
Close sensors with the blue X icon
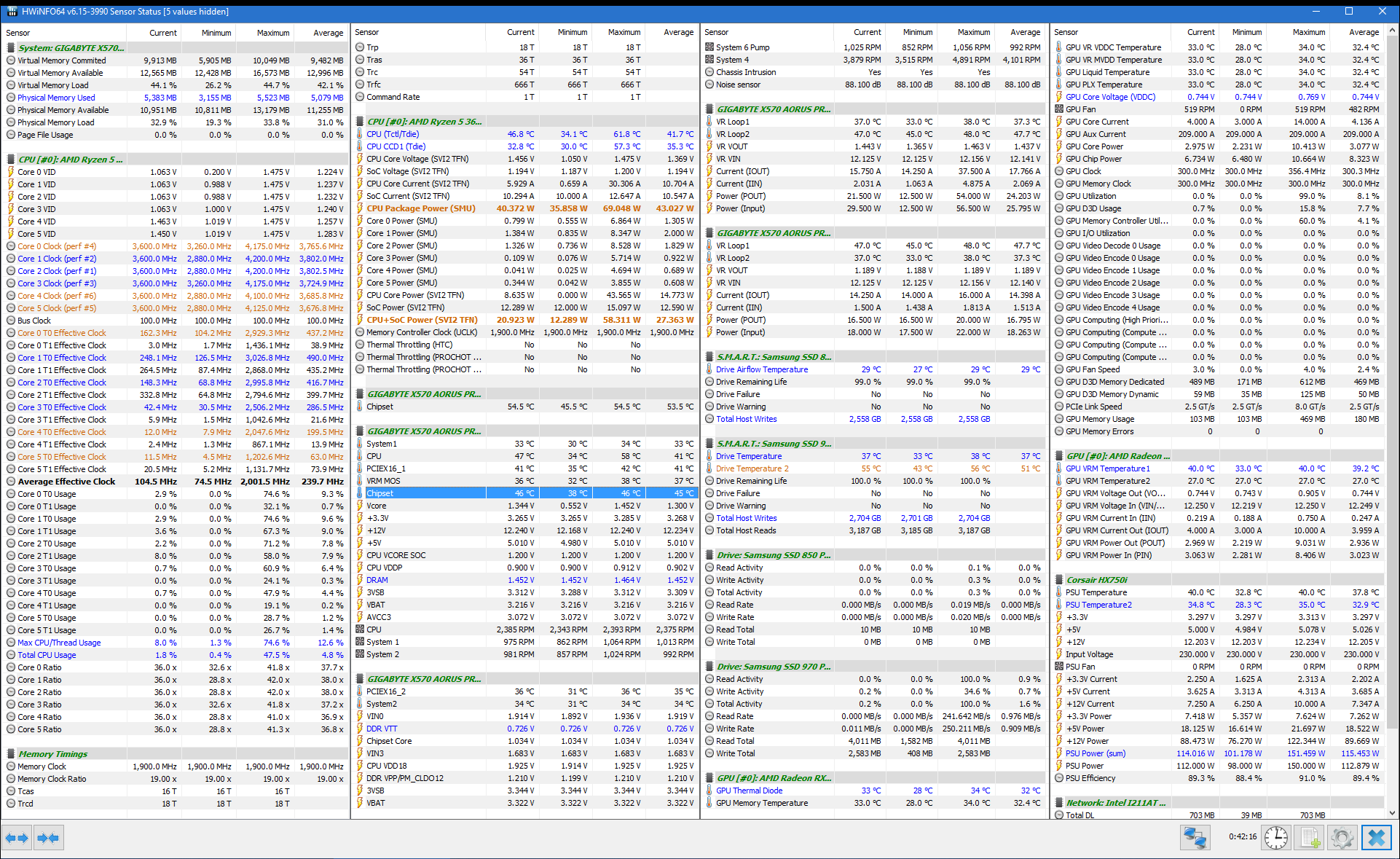click(1376, 838)
